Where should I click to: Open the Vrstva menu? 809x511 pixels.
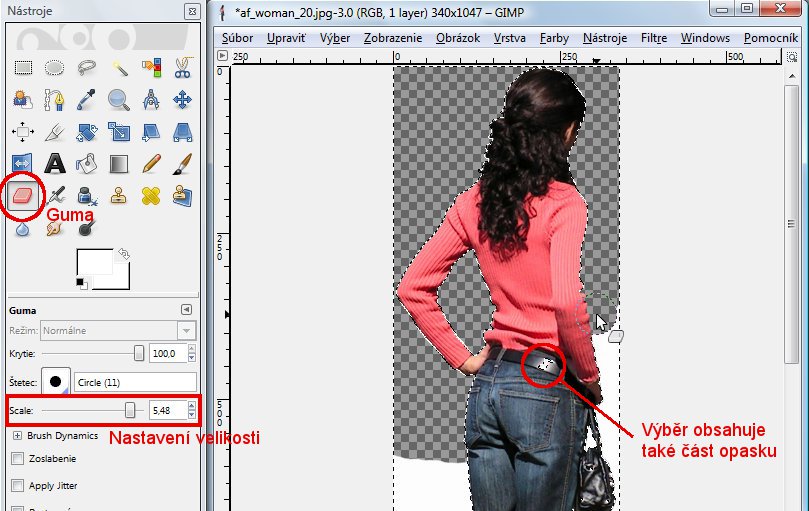pos(510,38)
